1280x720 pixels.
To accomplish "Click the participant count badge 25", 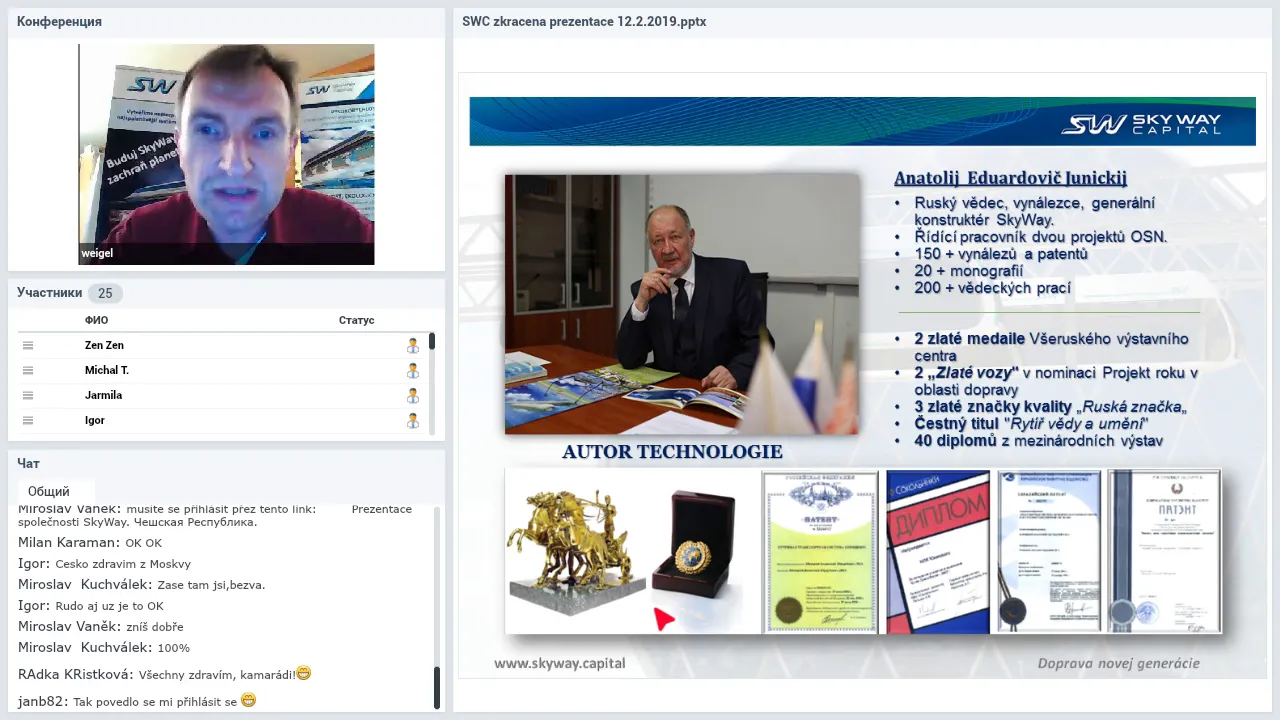I will click(x=105, y=293).
